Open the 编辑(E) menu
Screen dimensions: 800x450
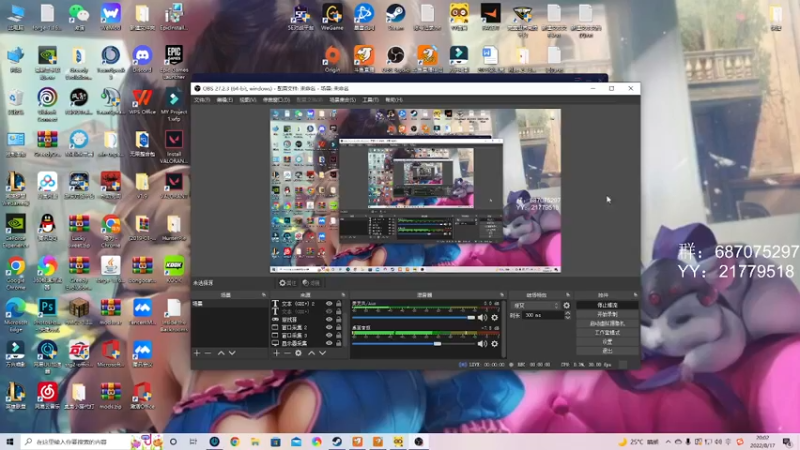click(224, 100)
